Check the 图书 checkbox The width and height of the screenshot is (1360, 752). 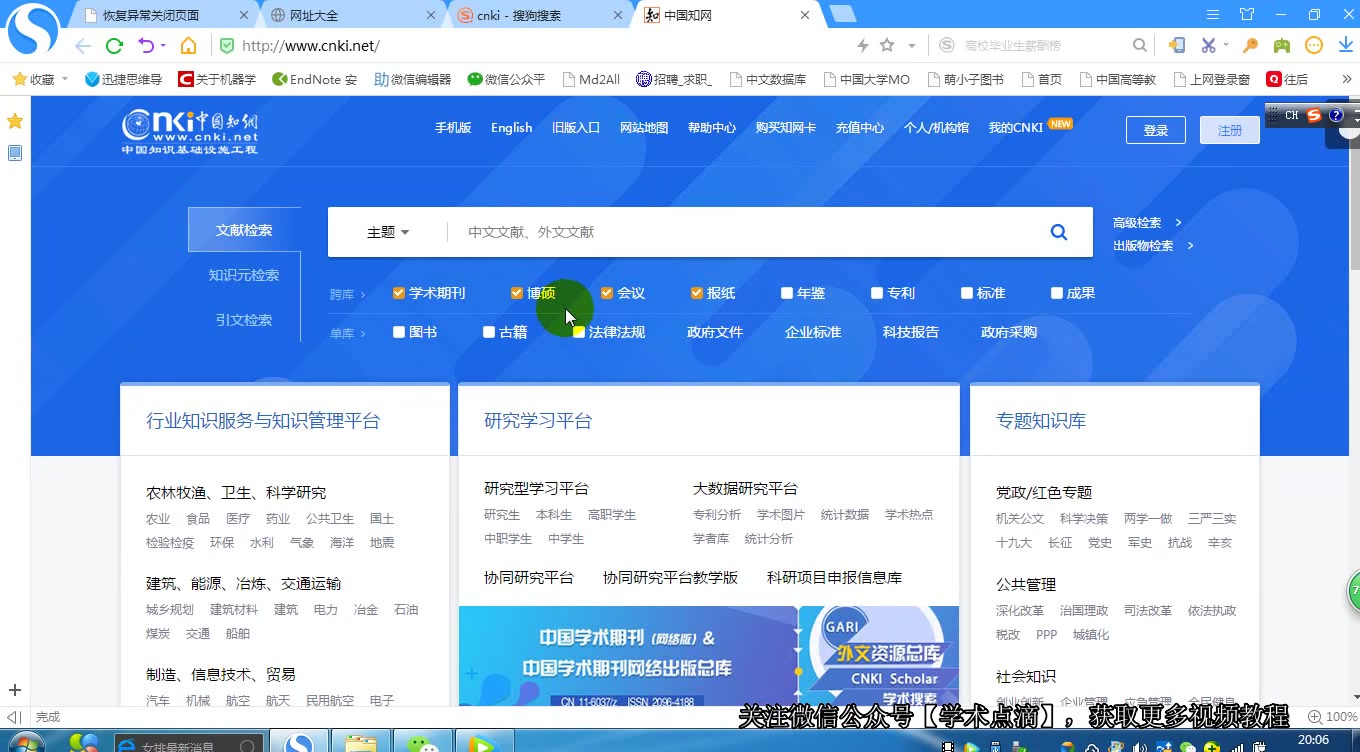(399, 332)
